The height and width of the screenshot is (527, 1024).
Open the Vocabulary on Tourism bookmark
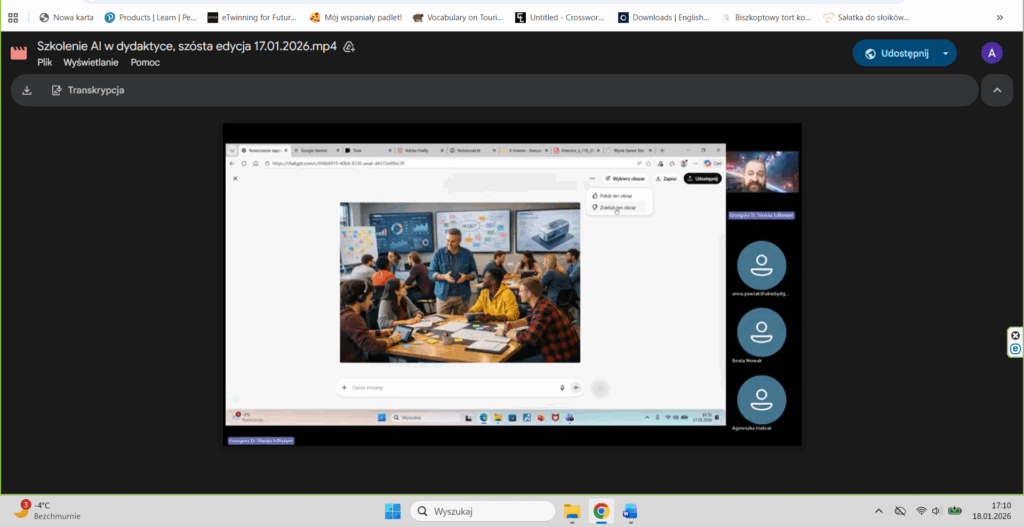point(453,17)
